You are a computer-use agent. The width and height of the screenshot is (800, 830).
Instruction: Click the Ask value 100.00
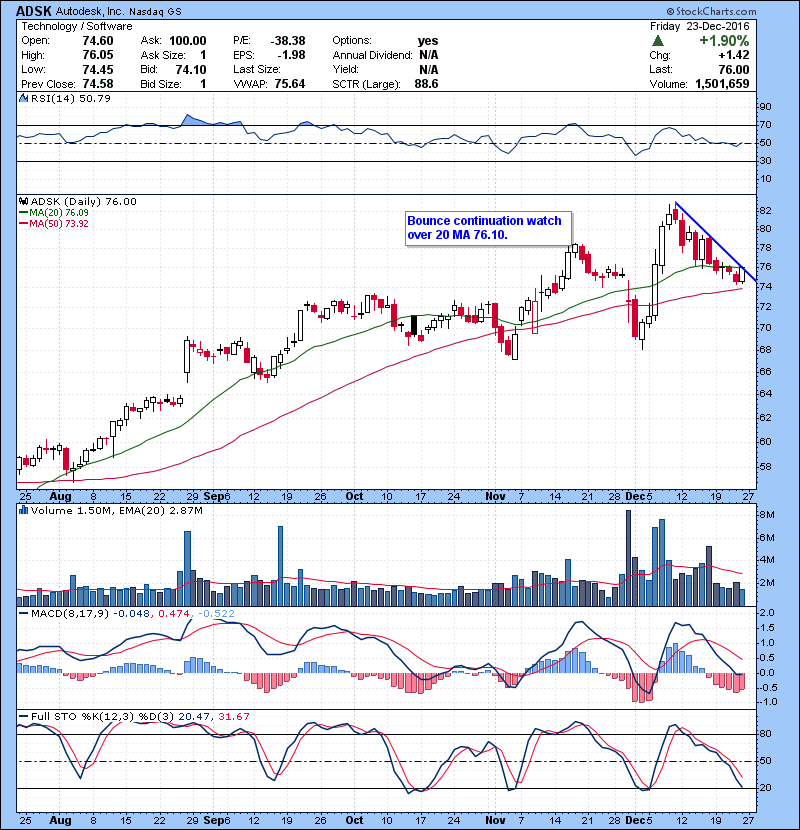pyautogui.click(x=188, y=41)
